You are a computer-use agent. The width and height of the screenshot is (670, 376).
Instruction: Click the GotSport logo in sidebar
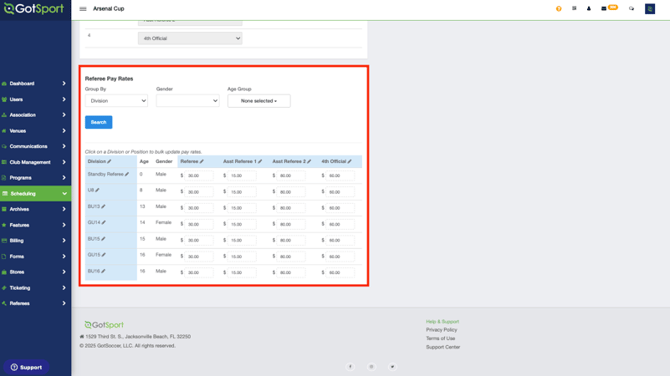point(33,9)
